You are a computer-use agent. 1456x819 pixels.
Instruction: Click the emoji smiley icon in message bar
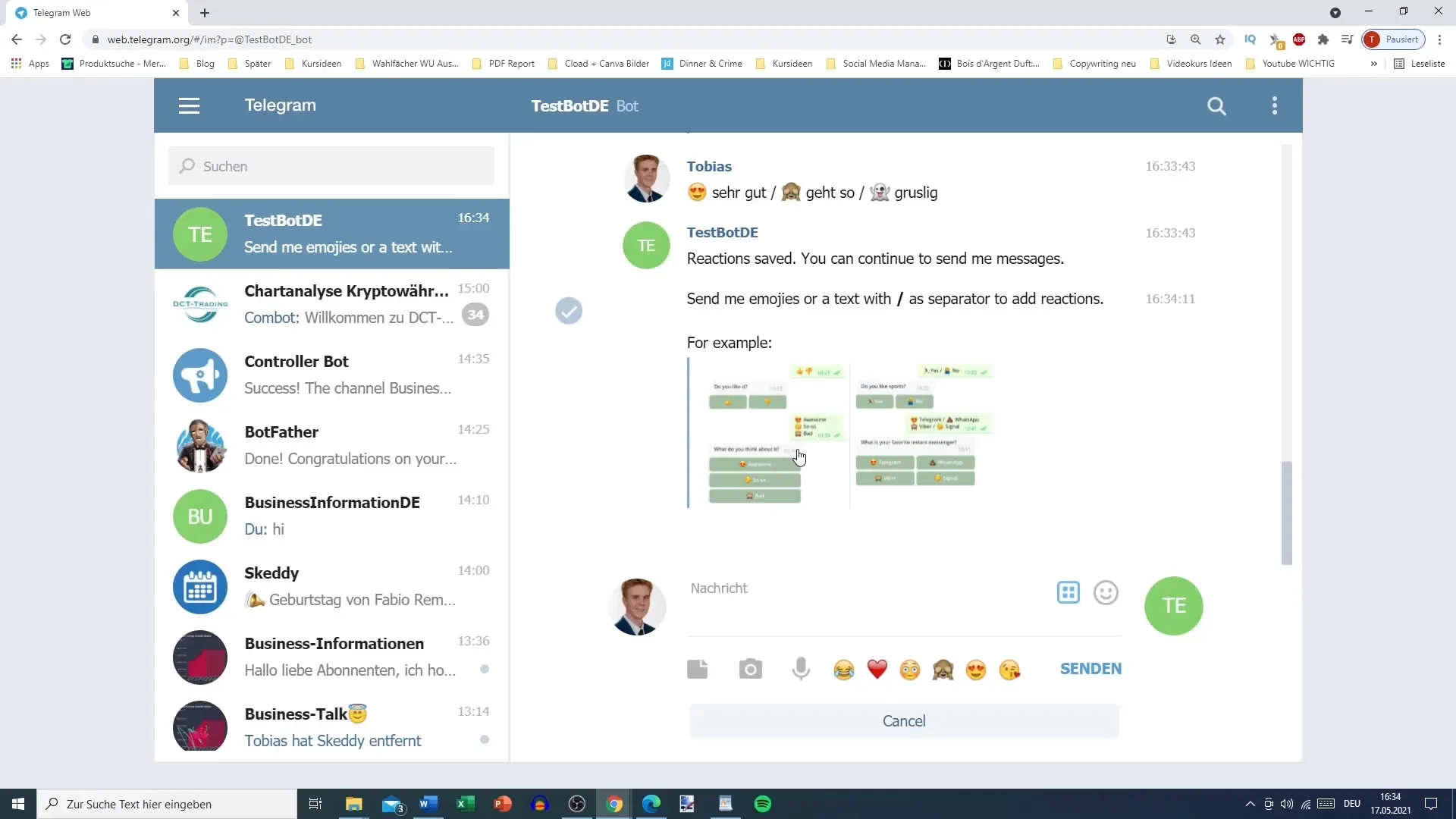1107,591
